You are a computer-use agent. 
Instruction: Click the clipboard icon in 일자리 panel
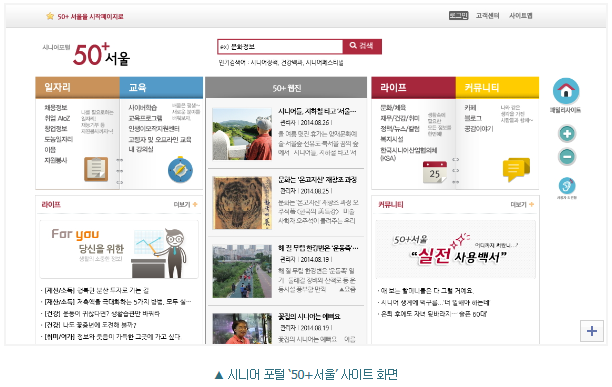(96, 169)
